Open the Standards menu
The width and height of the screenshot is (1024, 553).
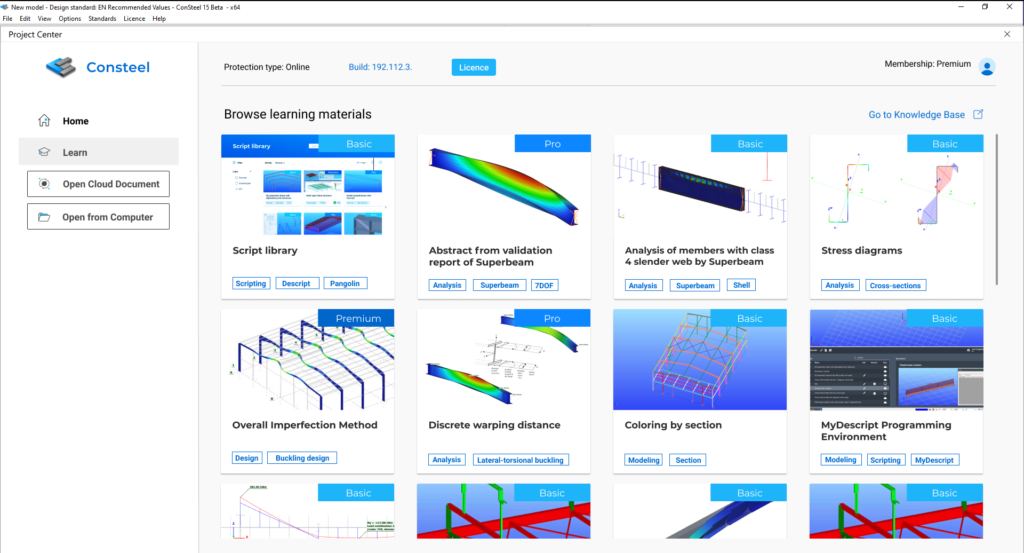[x=102, y=18]
